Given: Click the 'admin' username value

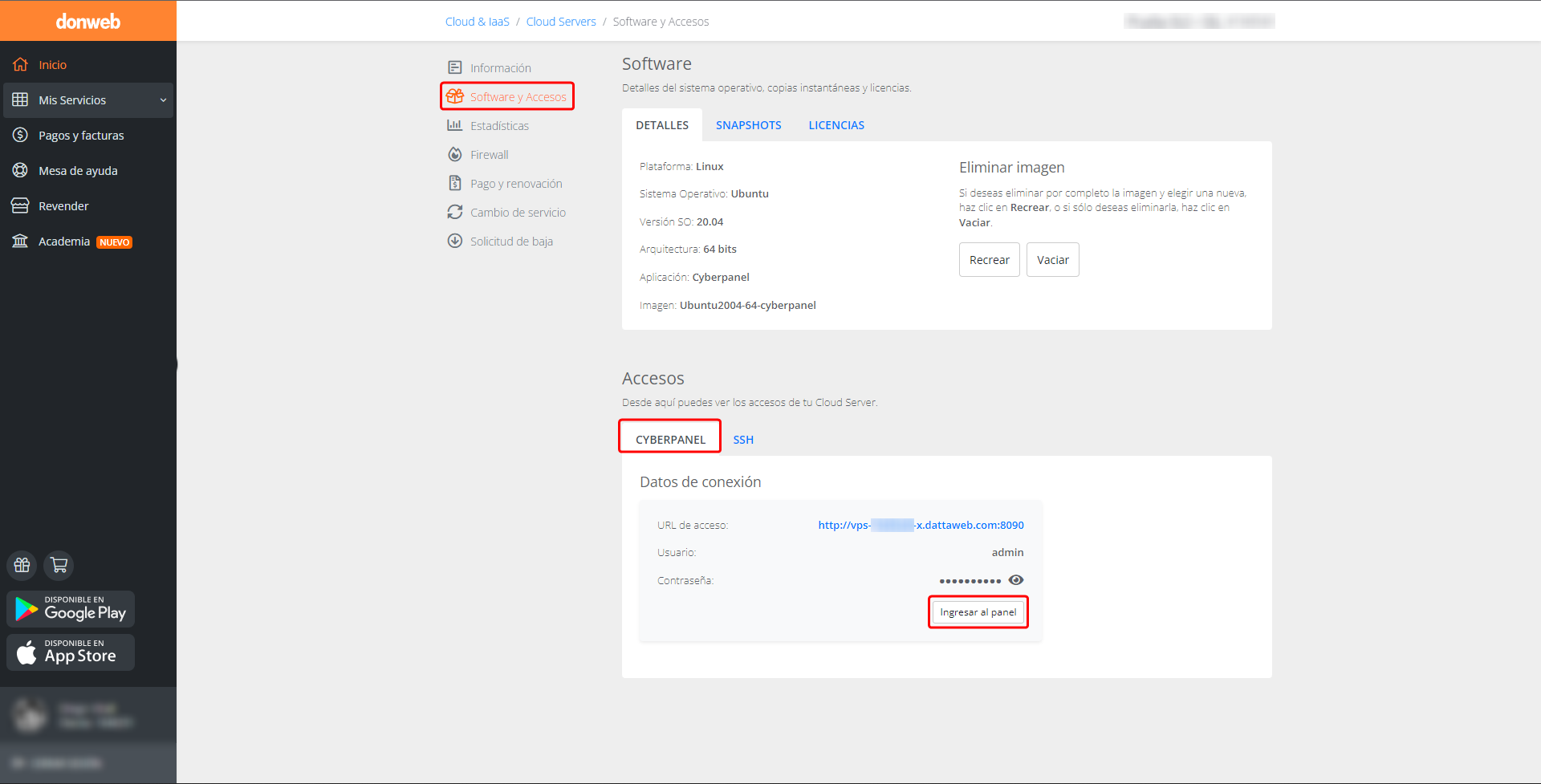Looking at the screenshot, I should (1007, 552).
